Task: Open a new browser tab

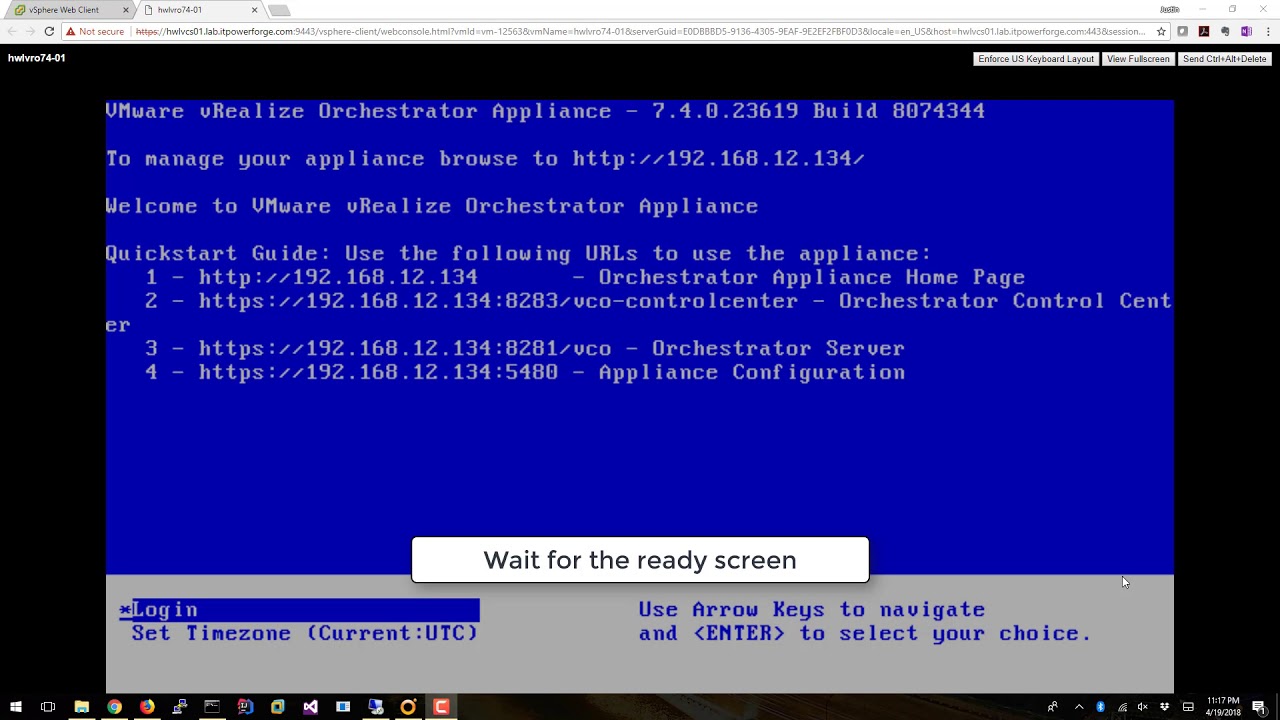Action: click(279, 10)
